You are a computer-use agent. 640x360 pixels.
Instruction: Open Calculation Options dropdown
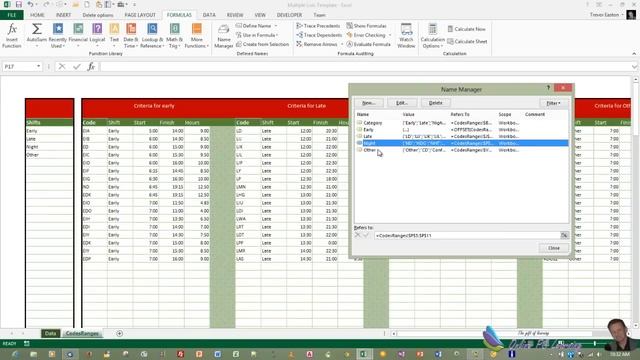[x=432, y=36]
